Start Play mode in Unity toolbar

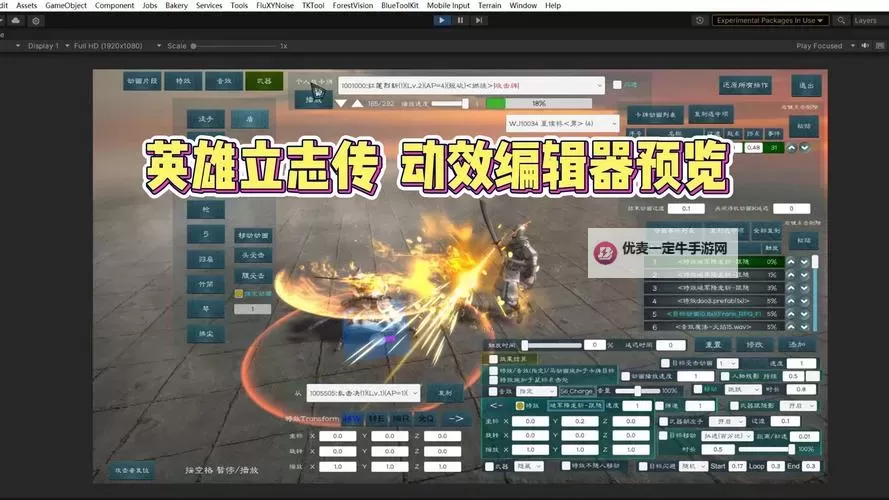(x=441, y=20)
